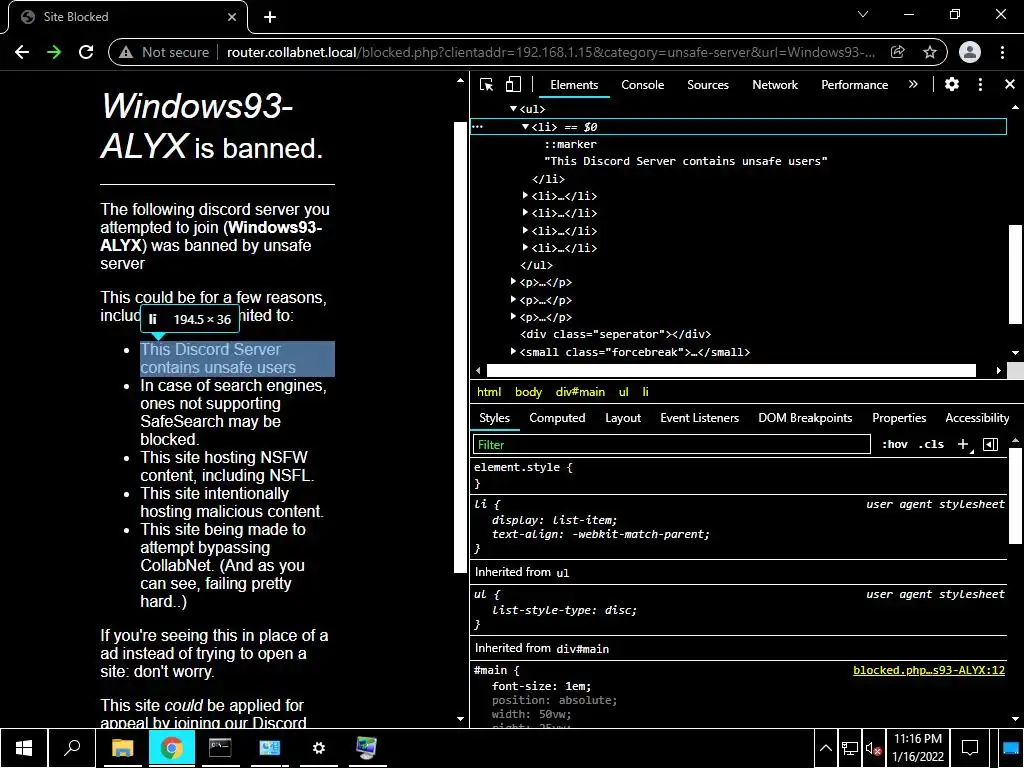Viewport: 1024px width, 768px height.
Task: Click the address bar URL
Action: (551, 52)
